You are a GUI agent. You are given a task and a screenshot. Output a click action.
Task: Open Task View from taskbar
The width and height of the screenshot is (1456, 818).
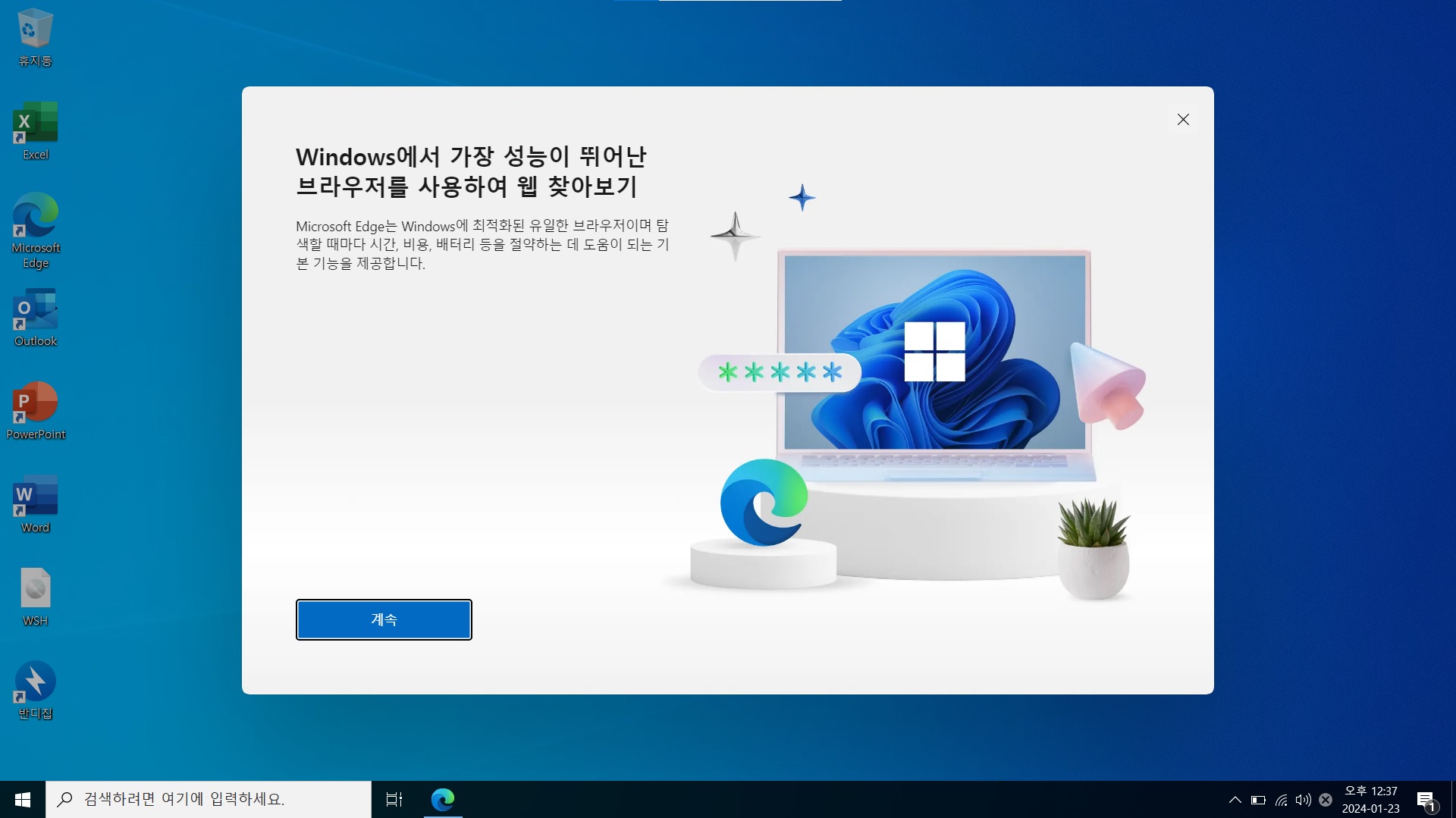point(394,799)
